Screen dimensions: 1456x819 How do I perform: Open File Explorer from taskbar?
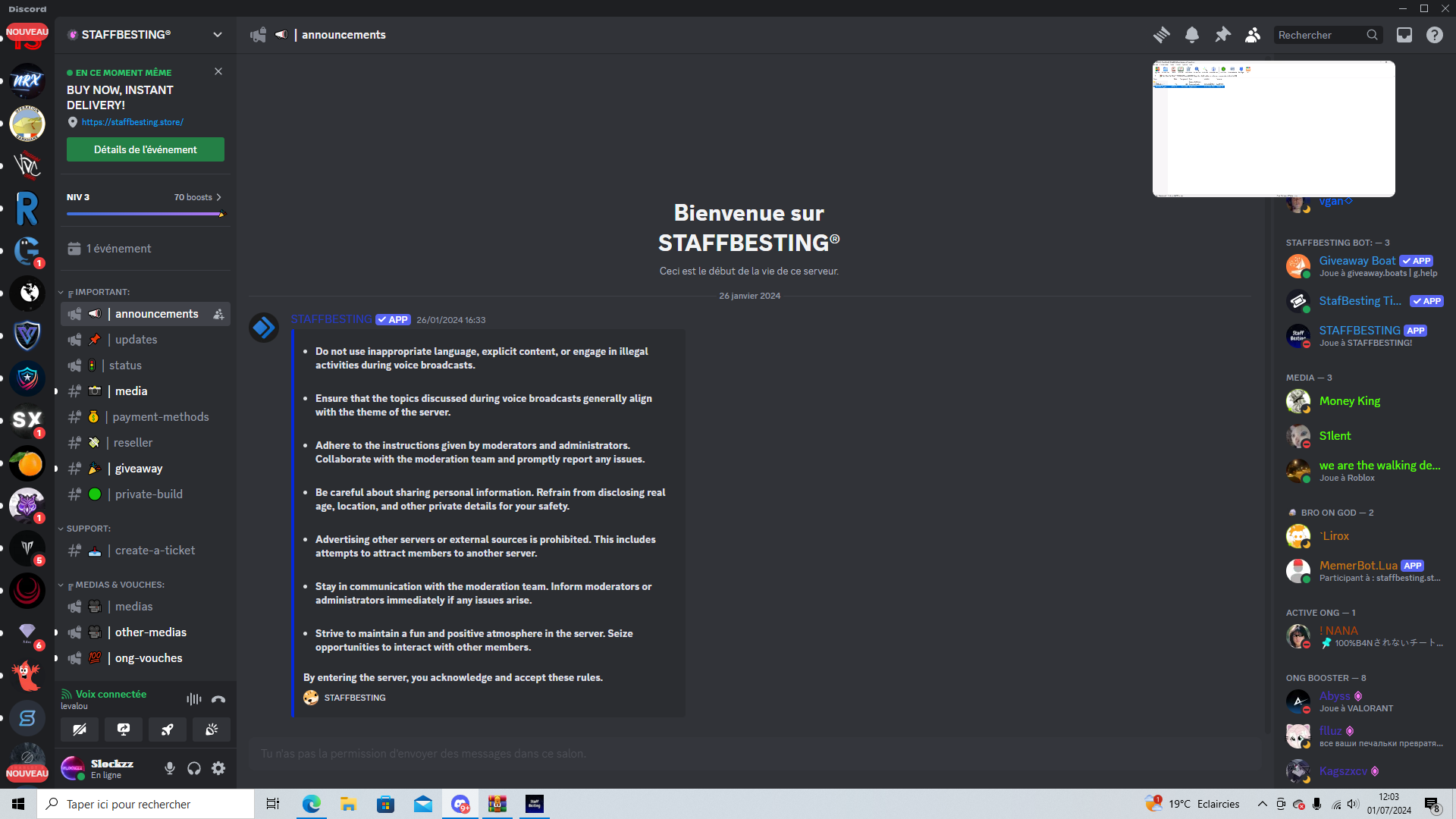[348, 804]
